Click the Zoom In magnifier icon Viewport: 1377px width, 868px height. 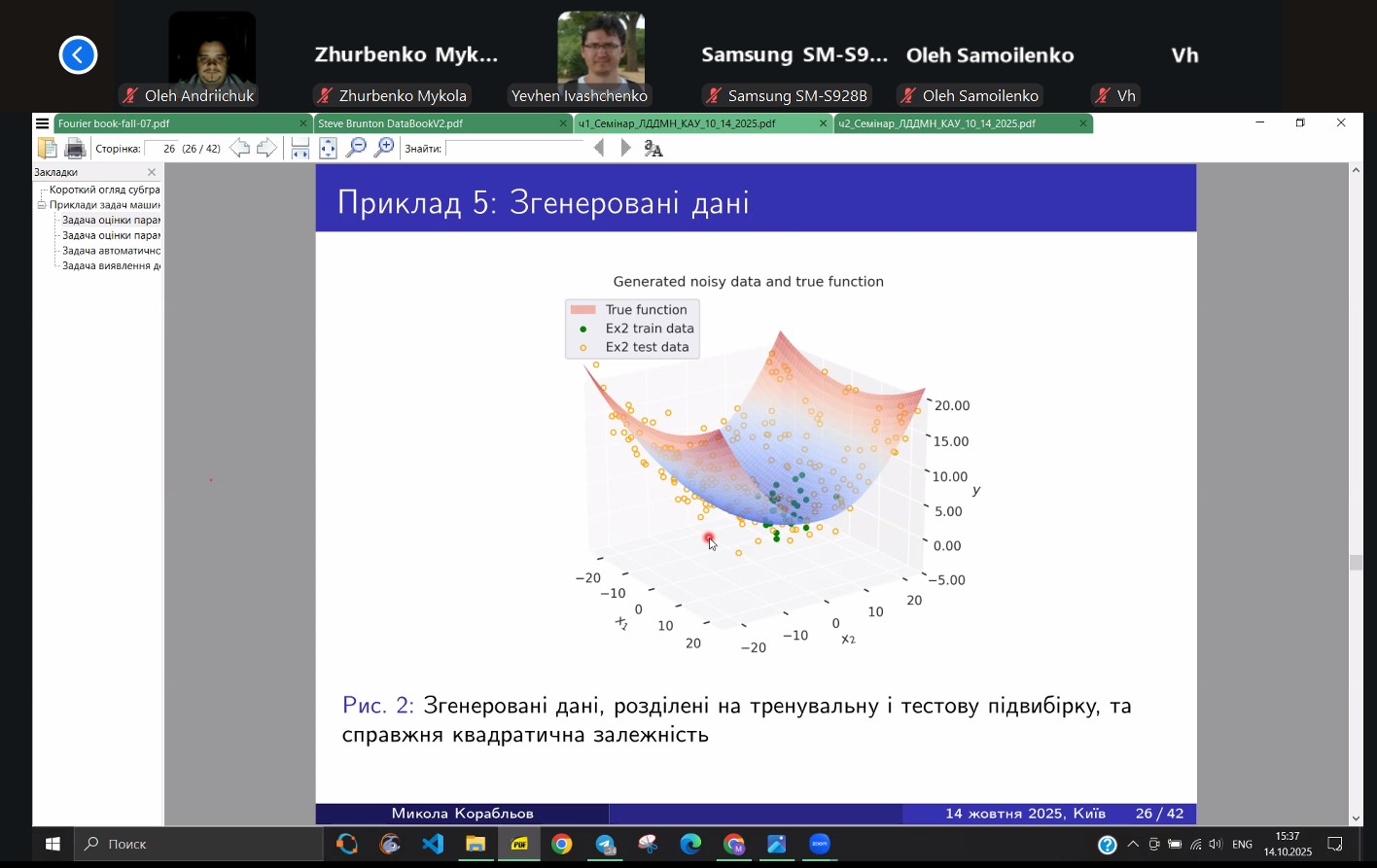385,148
